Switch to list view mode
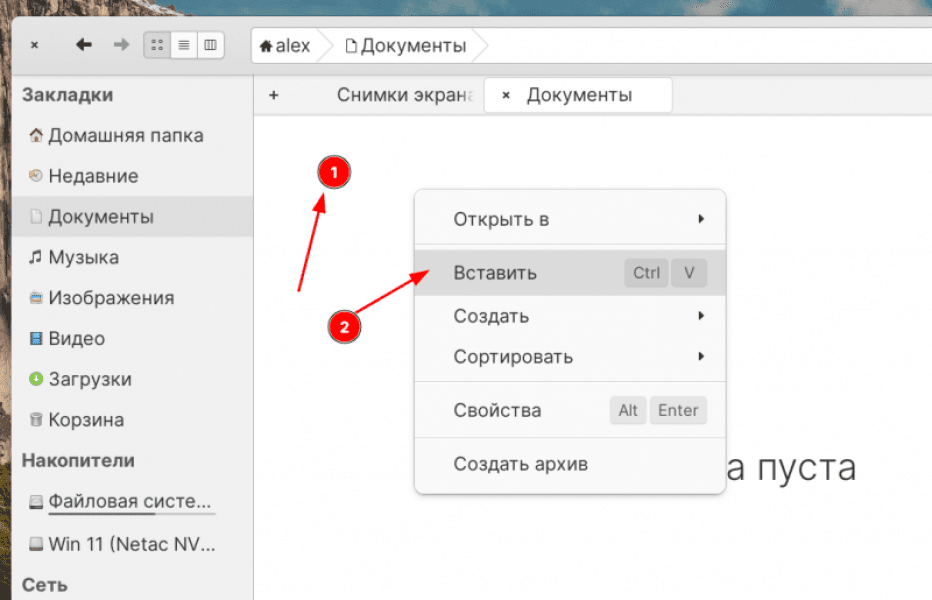Image resolution: width=932 pixels, height=600 pixels. click(182, 44)
